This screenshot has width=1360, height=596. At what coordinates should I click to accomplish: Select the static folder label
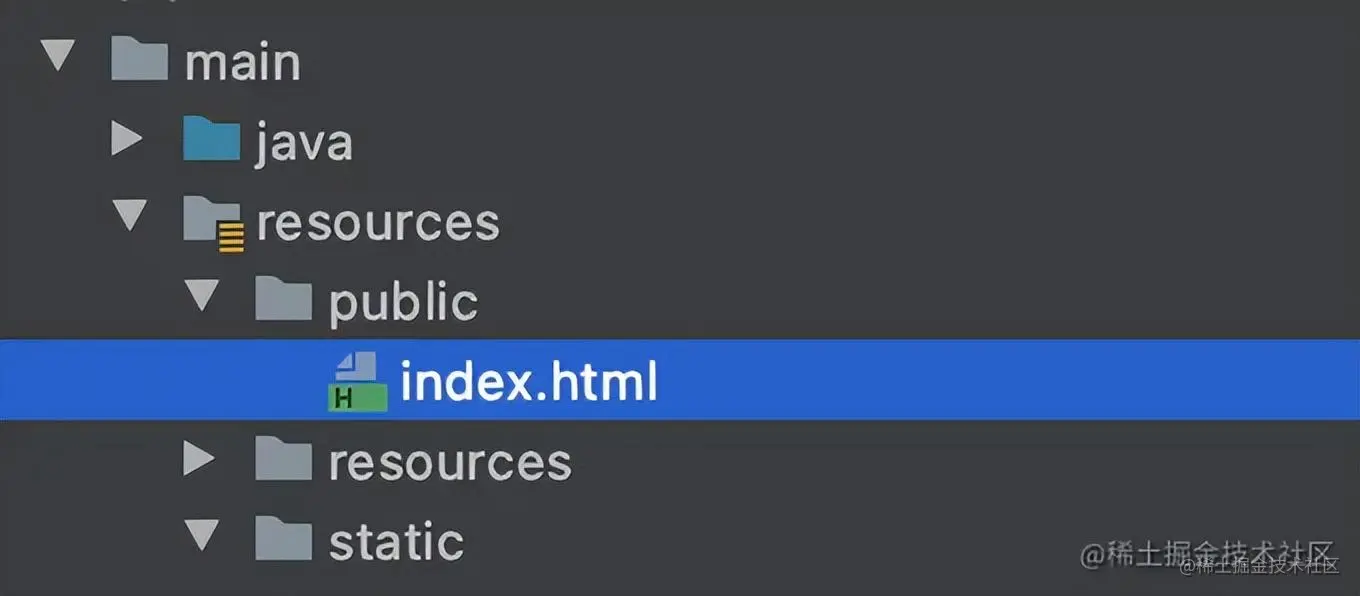pos(396,541)
